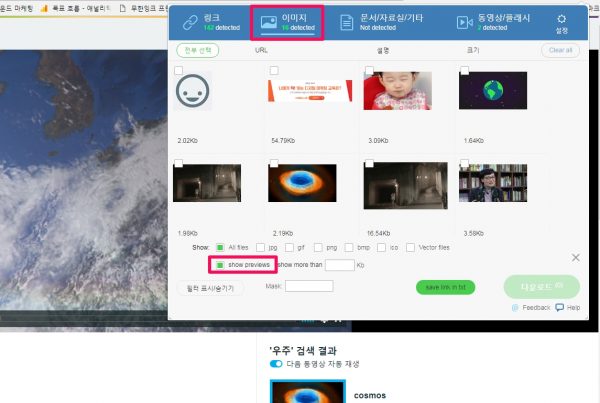Select the sleeping baby thumbnail
The image size is (600, 403).
click(x=398, y=91)
